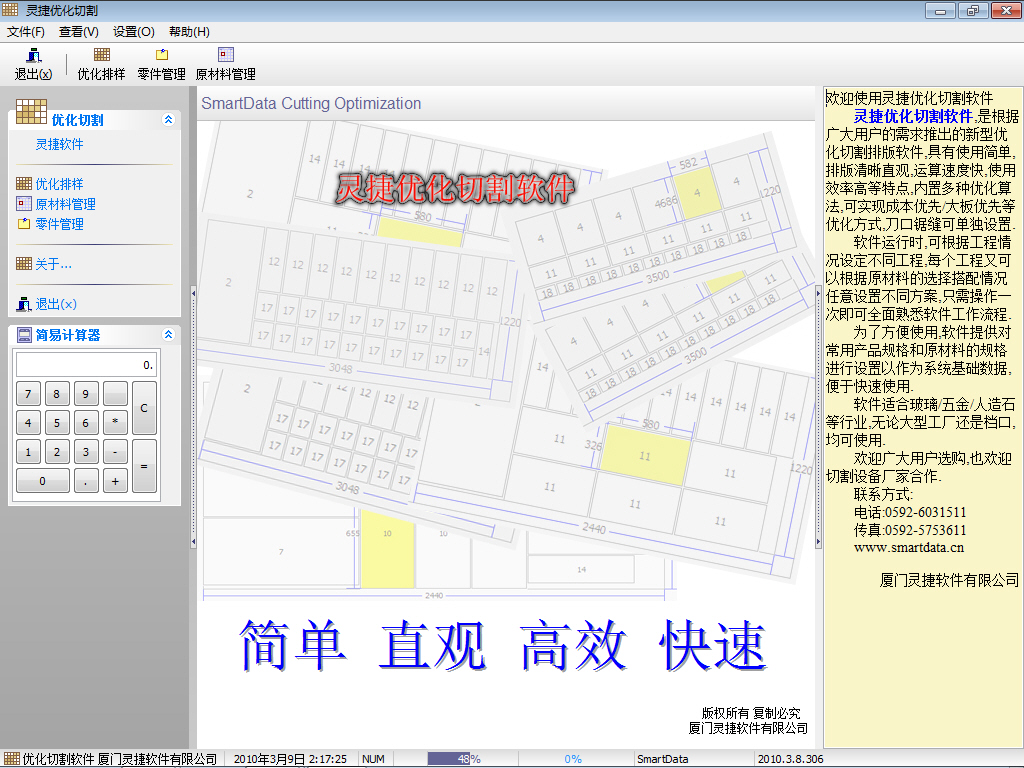Click the 退出(x) exit toolbar icon
1024x768 pixels.
point(33,56)
